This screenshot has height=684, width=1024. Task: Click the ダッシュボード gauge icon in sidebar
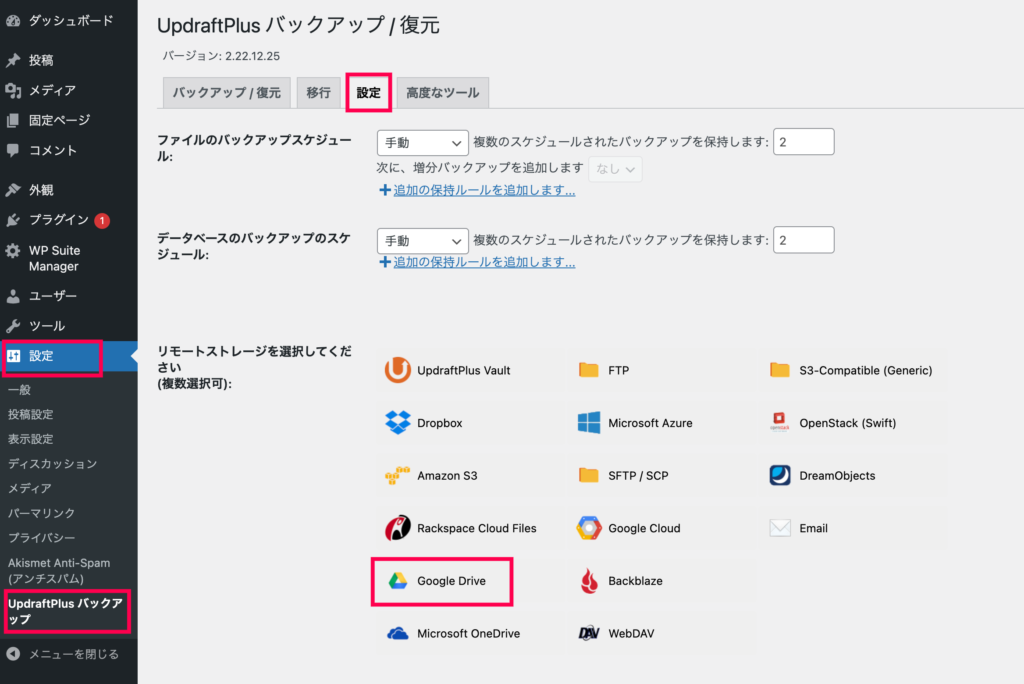click(x=13, y=21)
